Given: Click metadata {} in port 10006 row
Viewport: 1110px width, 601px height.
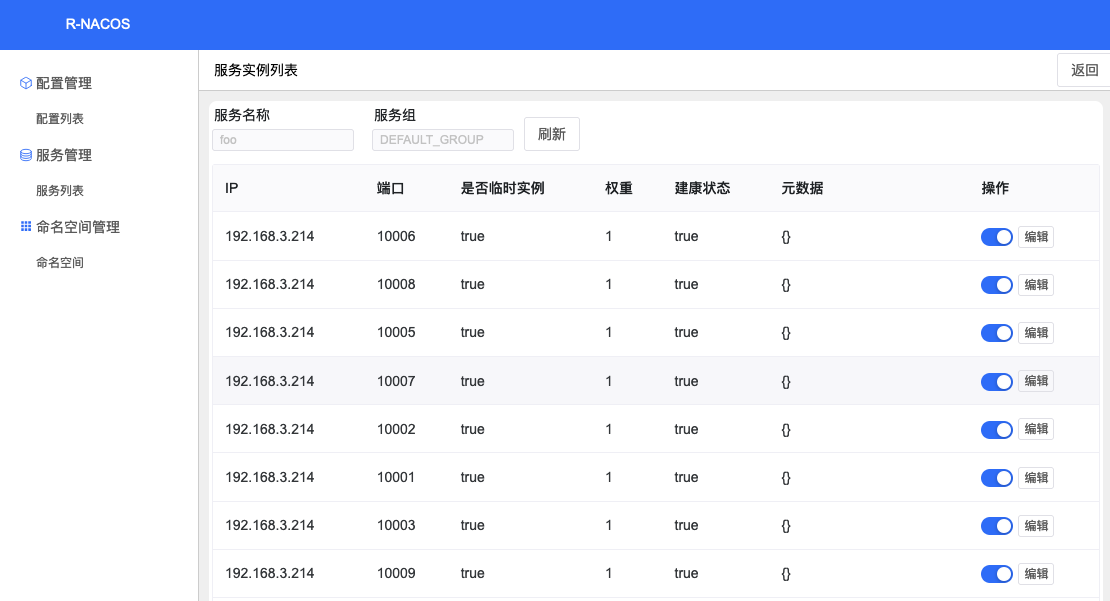Looking at the screenshot, I should point(786,237).
